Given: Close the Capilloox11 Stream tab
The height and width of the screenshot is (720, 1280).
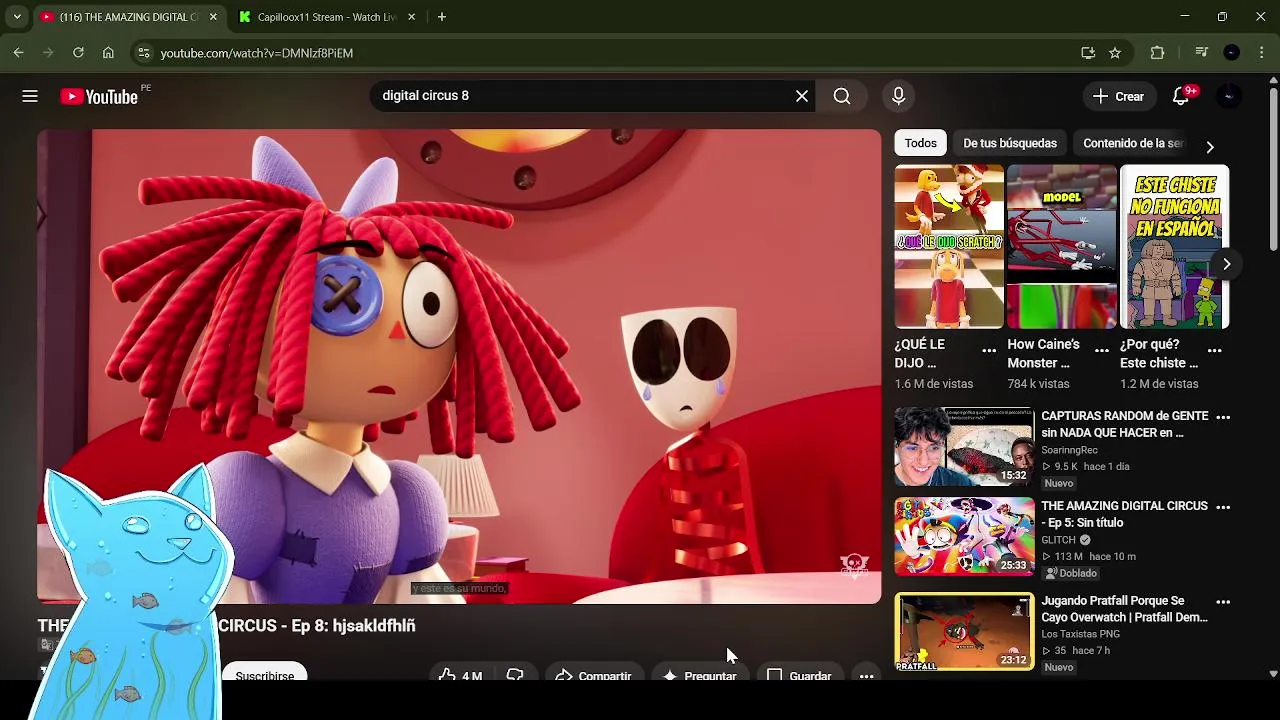Looking at the screenshot, I should [411, 17].
